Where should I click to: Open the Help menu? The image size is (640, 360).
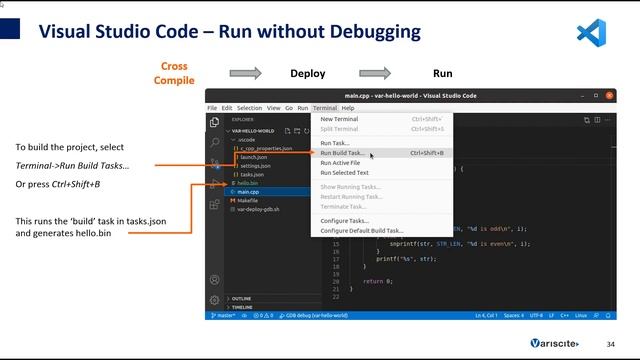pyautogui.click(x=348, y=108)
